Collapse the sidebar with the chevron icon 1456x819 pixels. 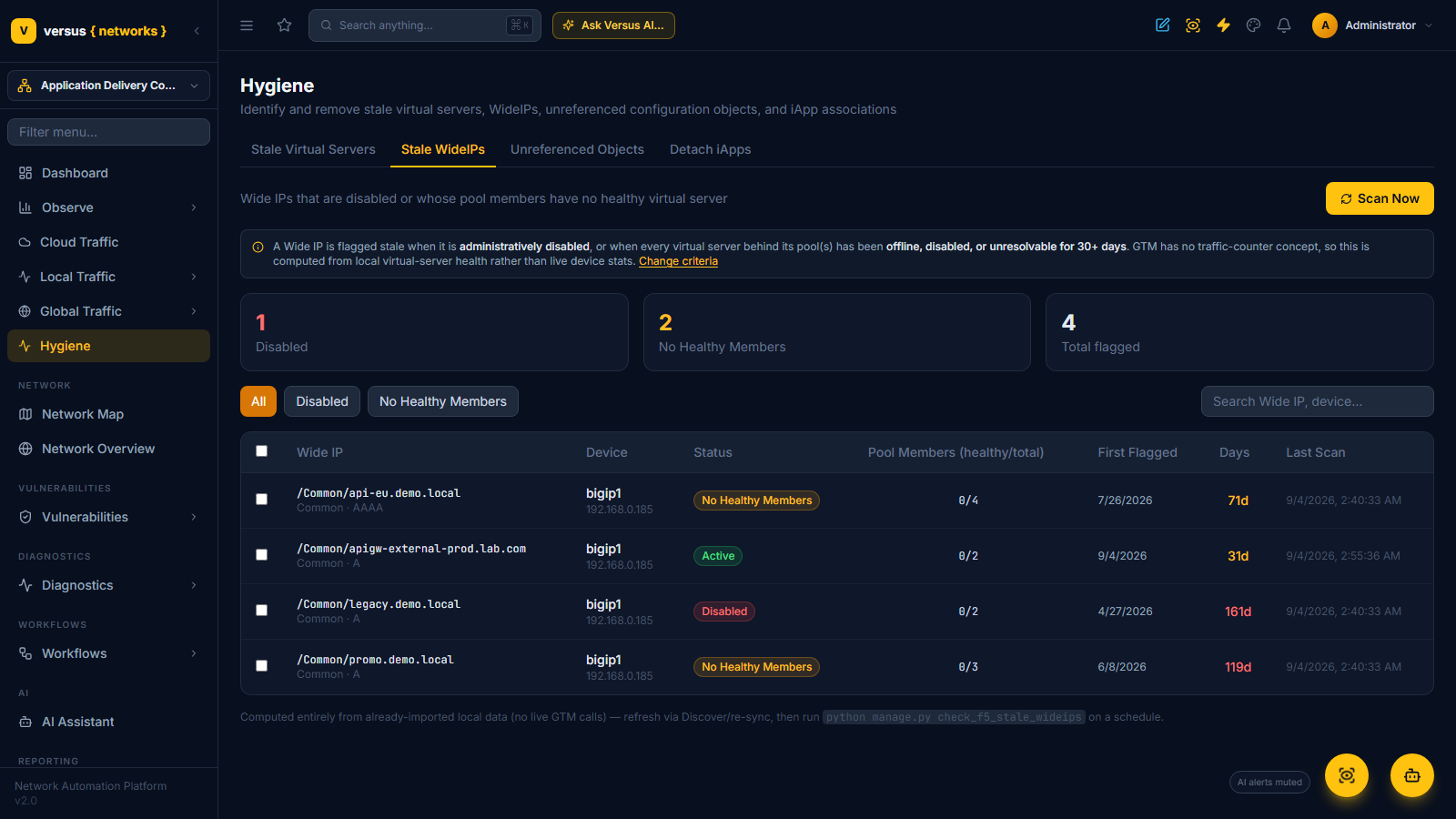point(197,31)
